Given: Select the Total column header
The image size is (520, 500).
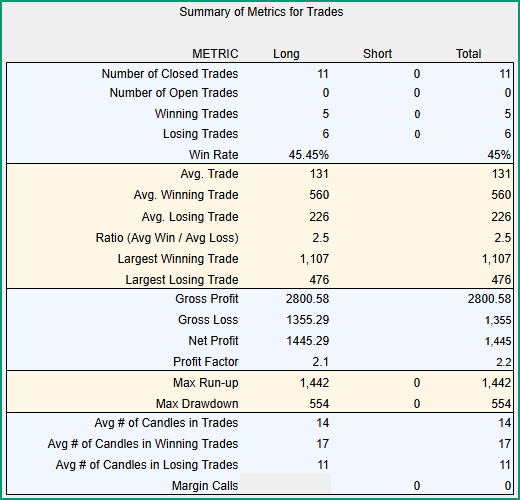Looking at the screenshot, I should click(469, 54).
